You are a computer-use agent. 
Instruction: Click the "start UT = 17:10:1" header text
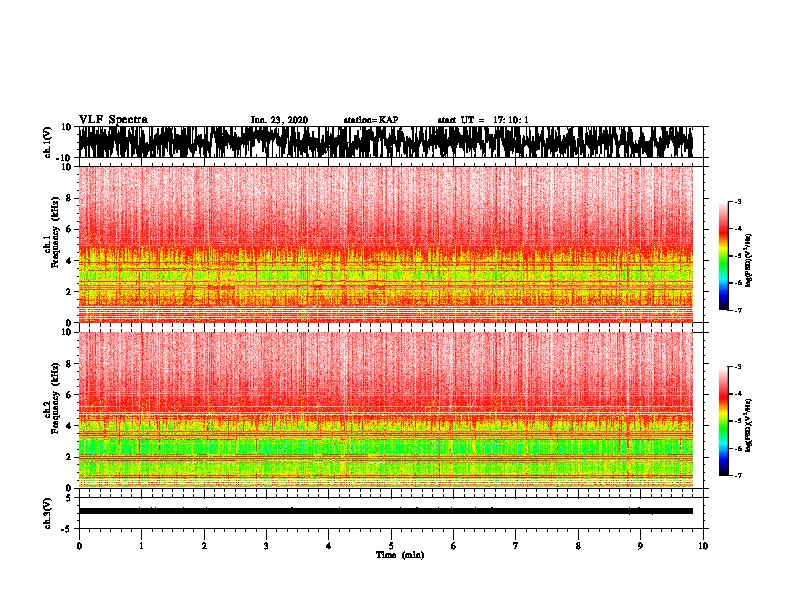483,120
